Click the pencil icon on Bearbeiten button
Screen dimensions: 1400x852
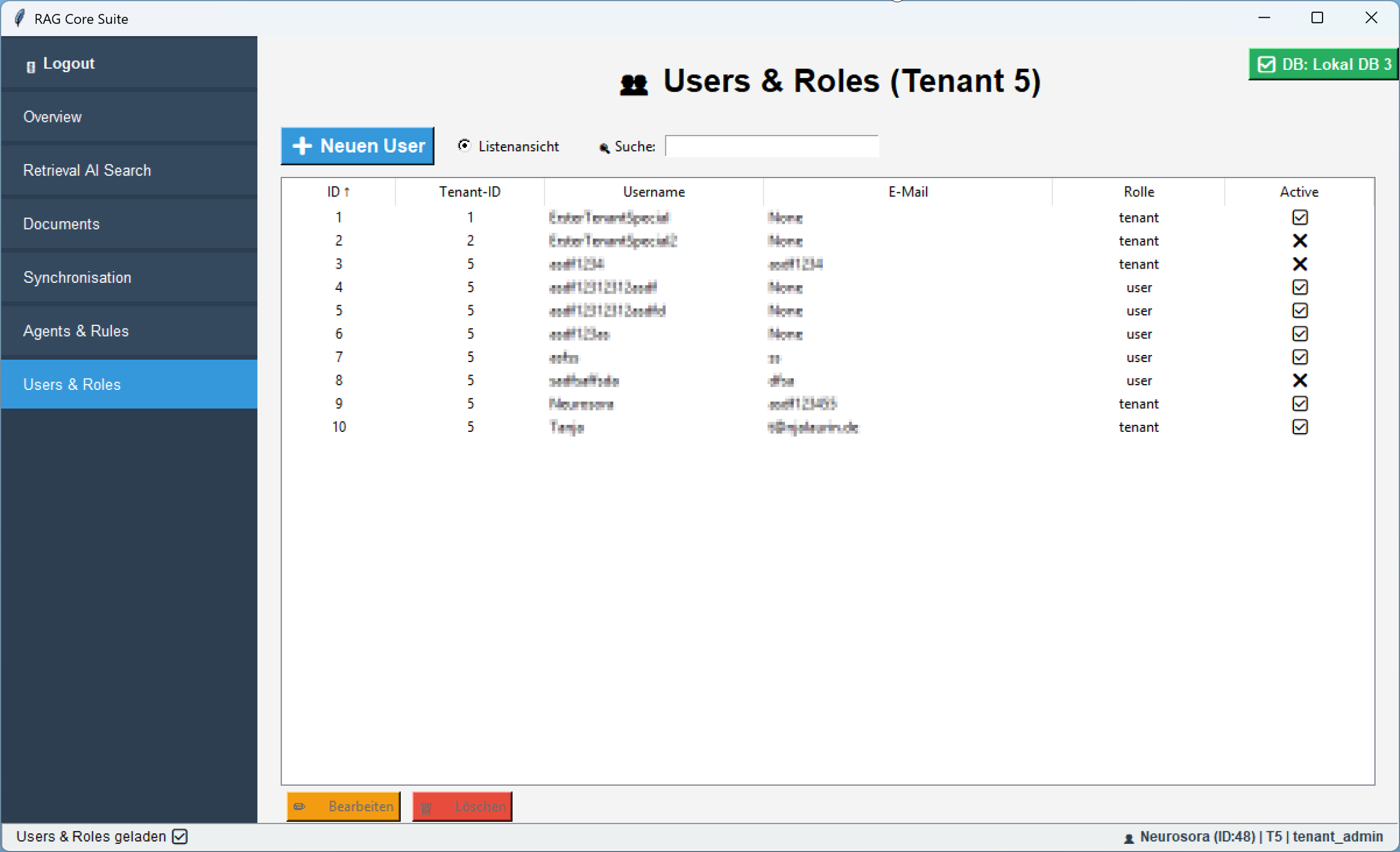[300, 806]
